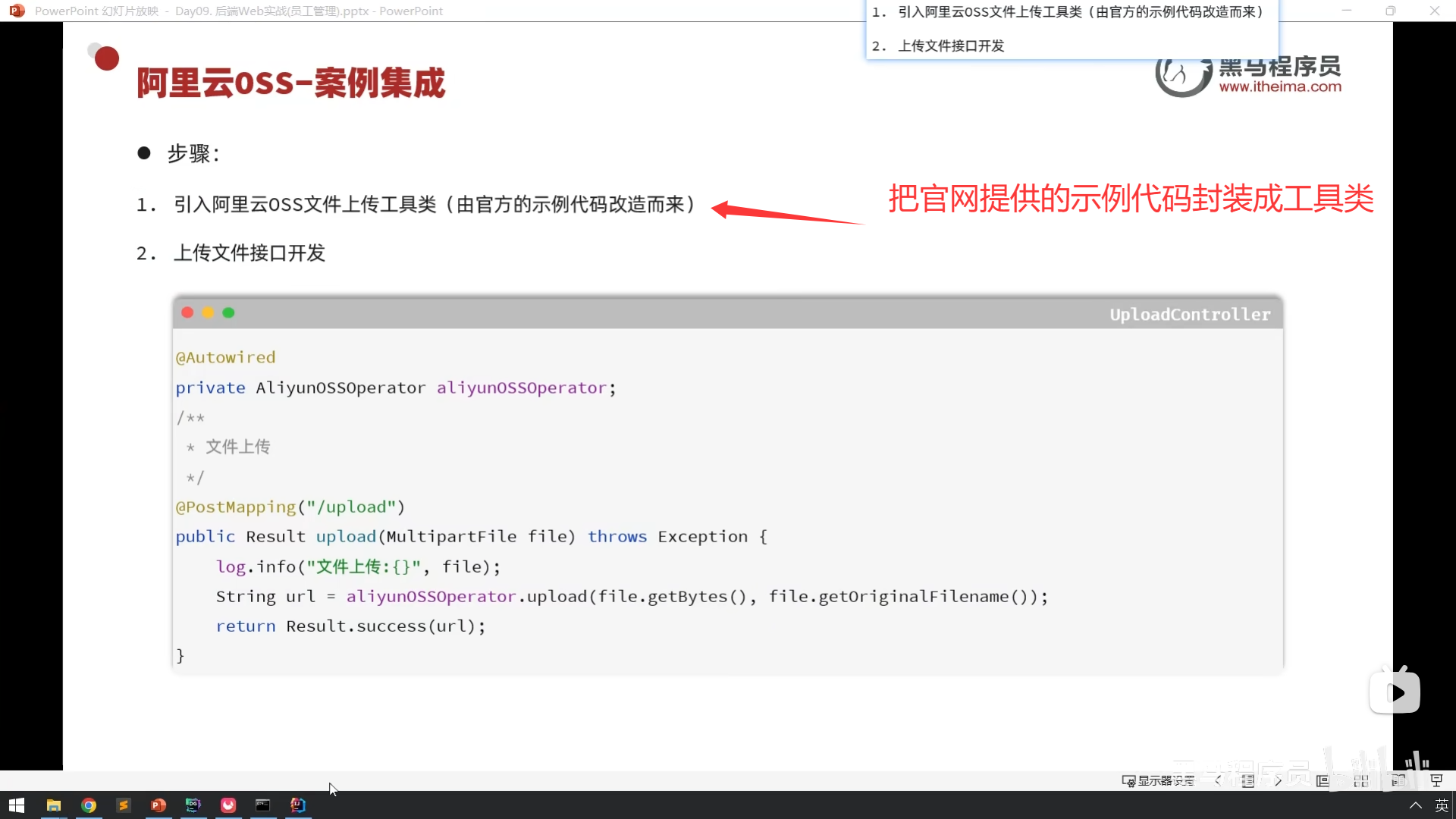The image size is (1456, 819).
Task: Click the Display Settings button
Action: pyautogui.click(x=1158, y=780)
